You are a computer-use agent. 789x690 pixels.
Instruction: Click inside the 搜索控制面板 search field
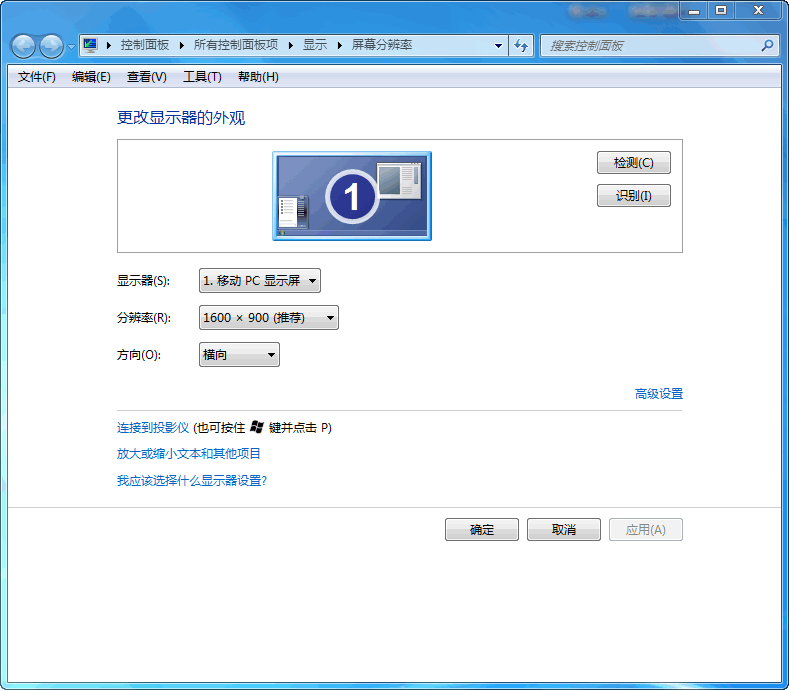click(650, 46)
